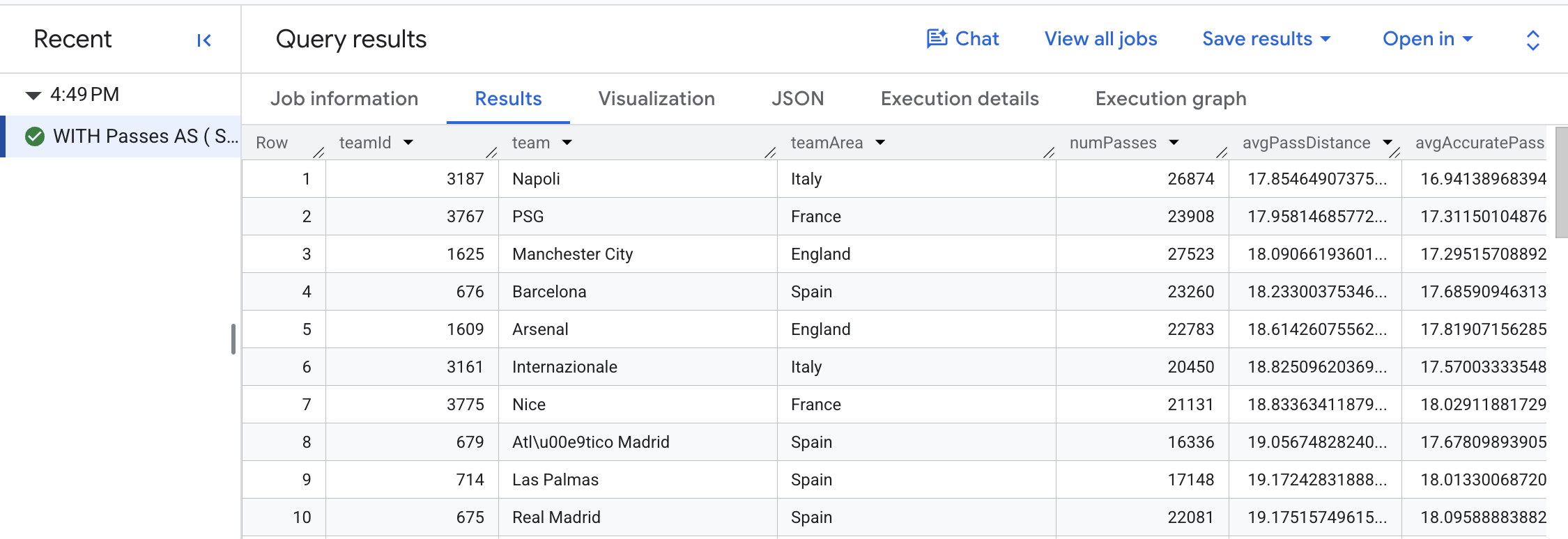Open the View all jobs link
Screen dimensions: 1568x539
pos(1100,39)
